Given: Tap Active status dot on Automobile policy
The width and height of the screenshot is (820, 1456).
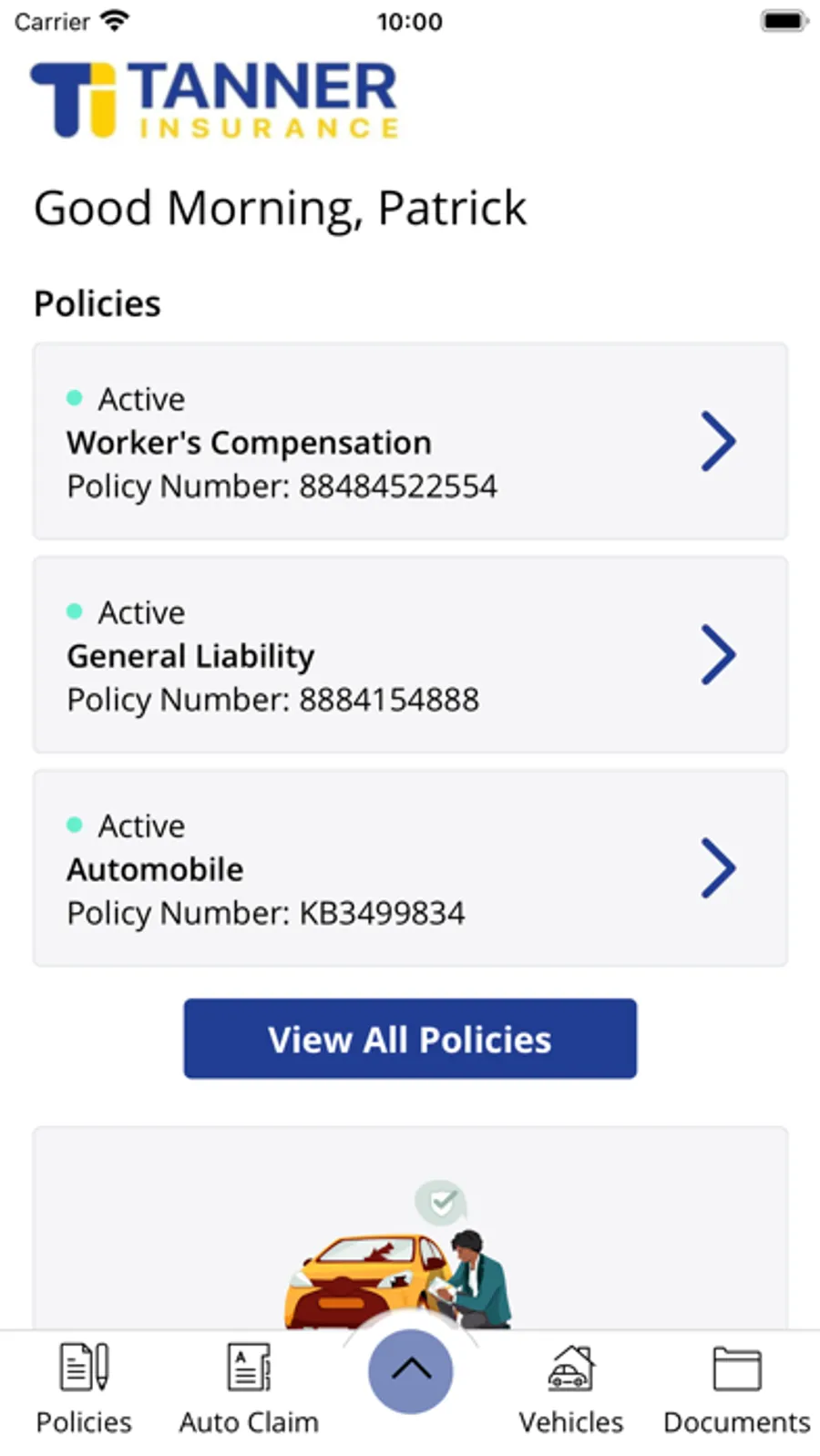Looking at the screenshot, I should pos(75,825).
